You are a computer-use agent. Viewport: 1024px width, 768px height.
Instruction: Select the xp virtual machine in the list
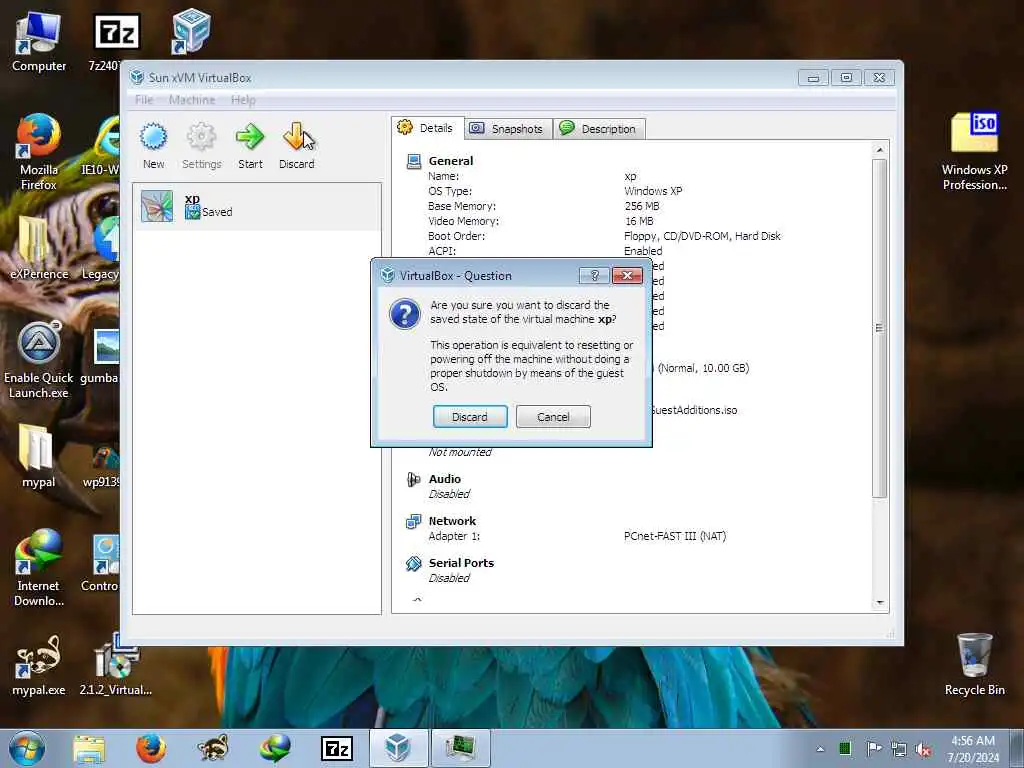(x=257, y=206)
